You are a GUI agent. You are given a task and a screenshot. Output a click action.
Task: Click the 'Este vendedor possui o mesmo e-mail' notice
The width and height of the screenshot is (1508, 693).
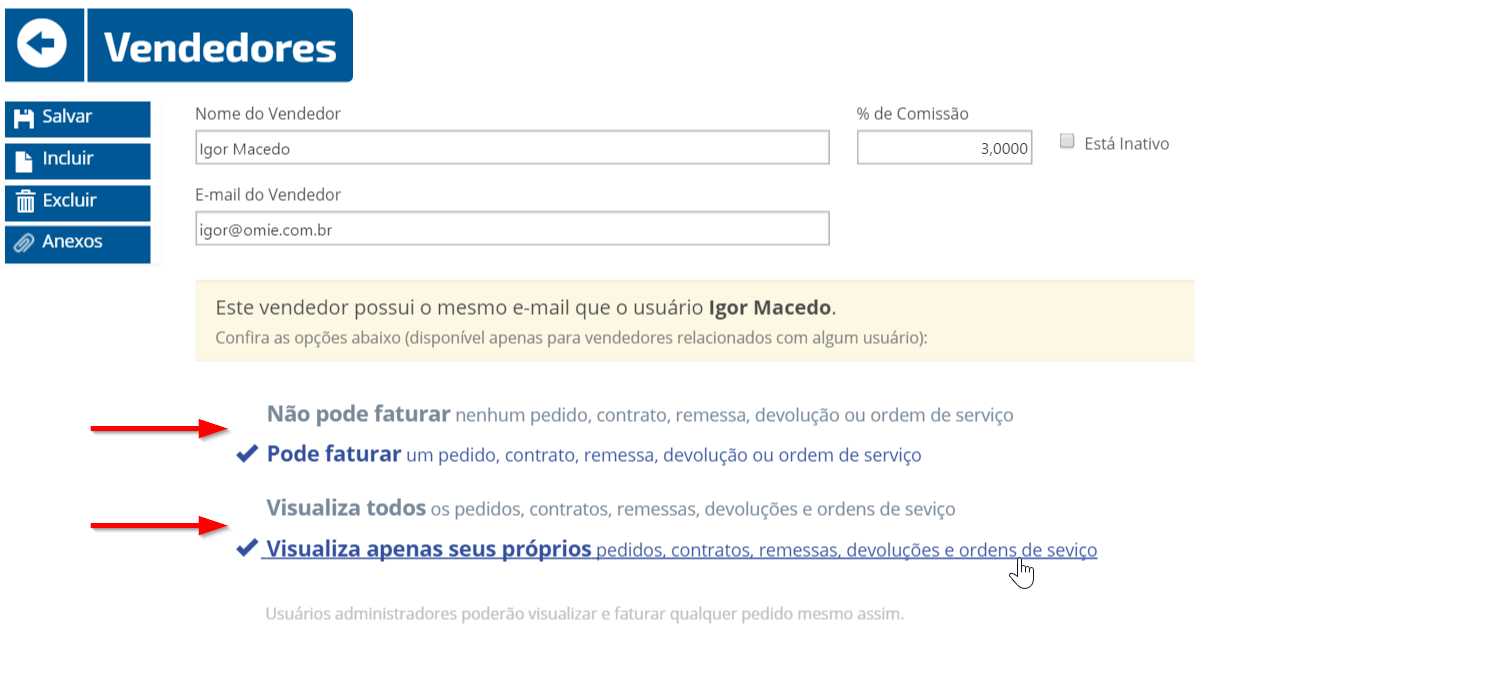point(526,307)
